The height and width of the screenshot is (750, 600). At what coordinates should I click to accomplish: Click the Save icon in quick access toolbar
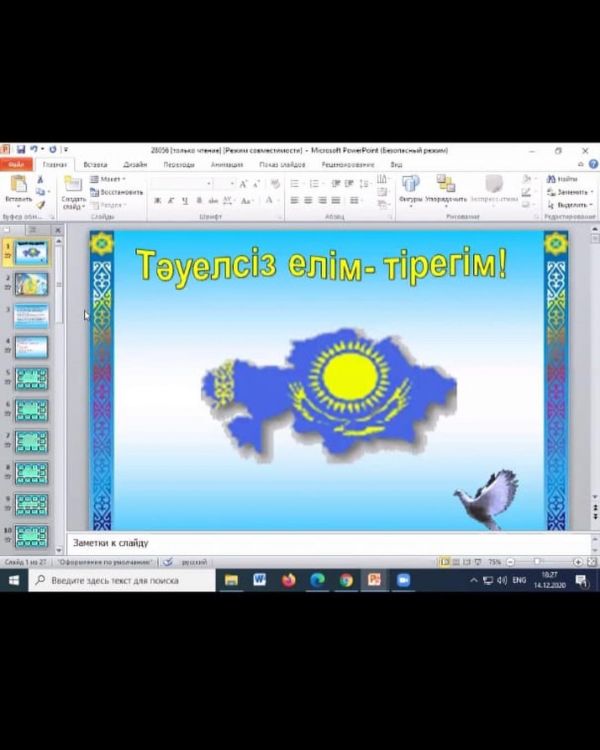pyautogui.click(x=20, y=150)
